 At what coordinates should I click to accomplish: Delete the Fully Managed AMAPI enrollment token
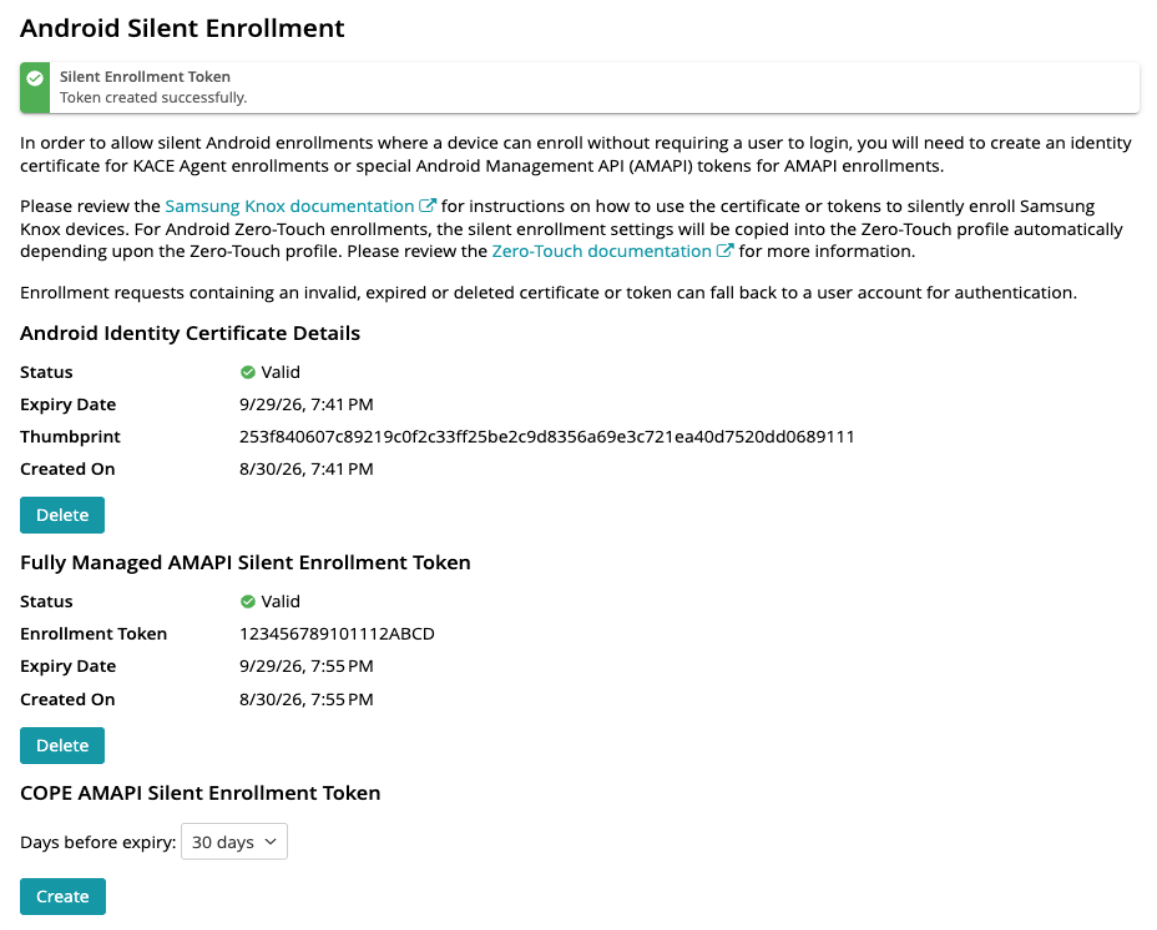62,745
